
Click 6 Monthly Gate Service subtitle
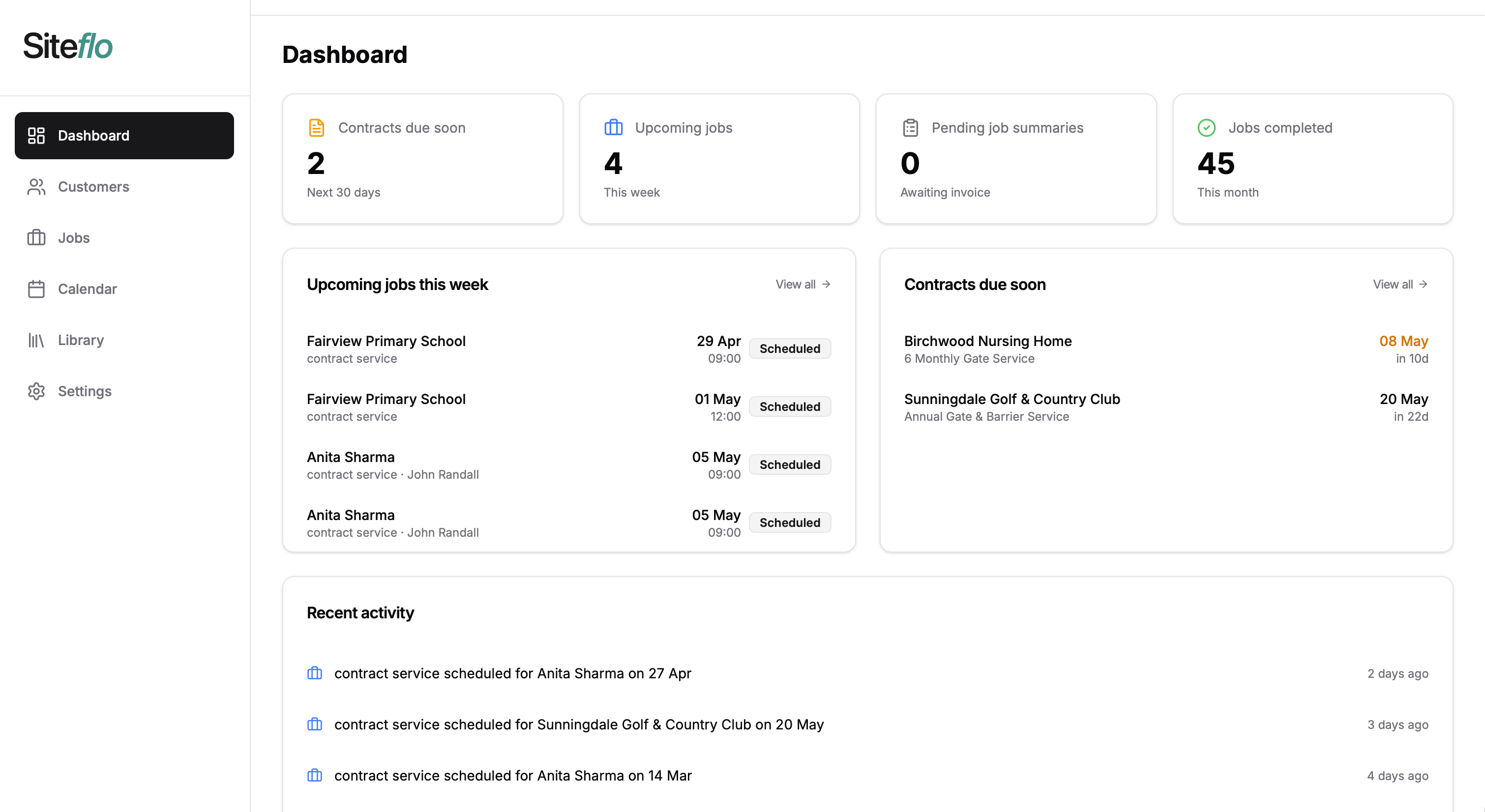click(x=969, y=358)
